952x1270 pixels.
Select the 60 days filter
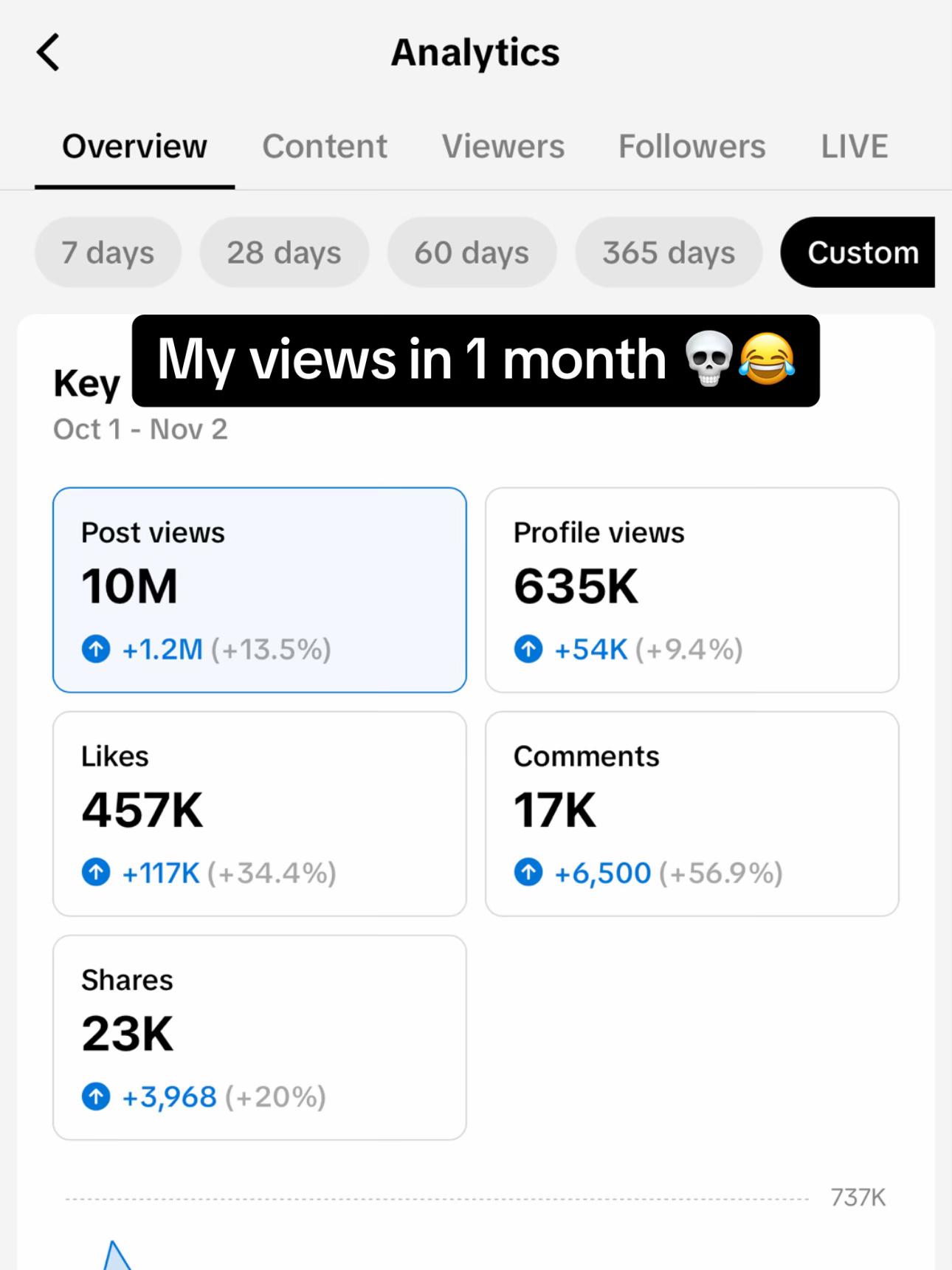tap(472, 252)
